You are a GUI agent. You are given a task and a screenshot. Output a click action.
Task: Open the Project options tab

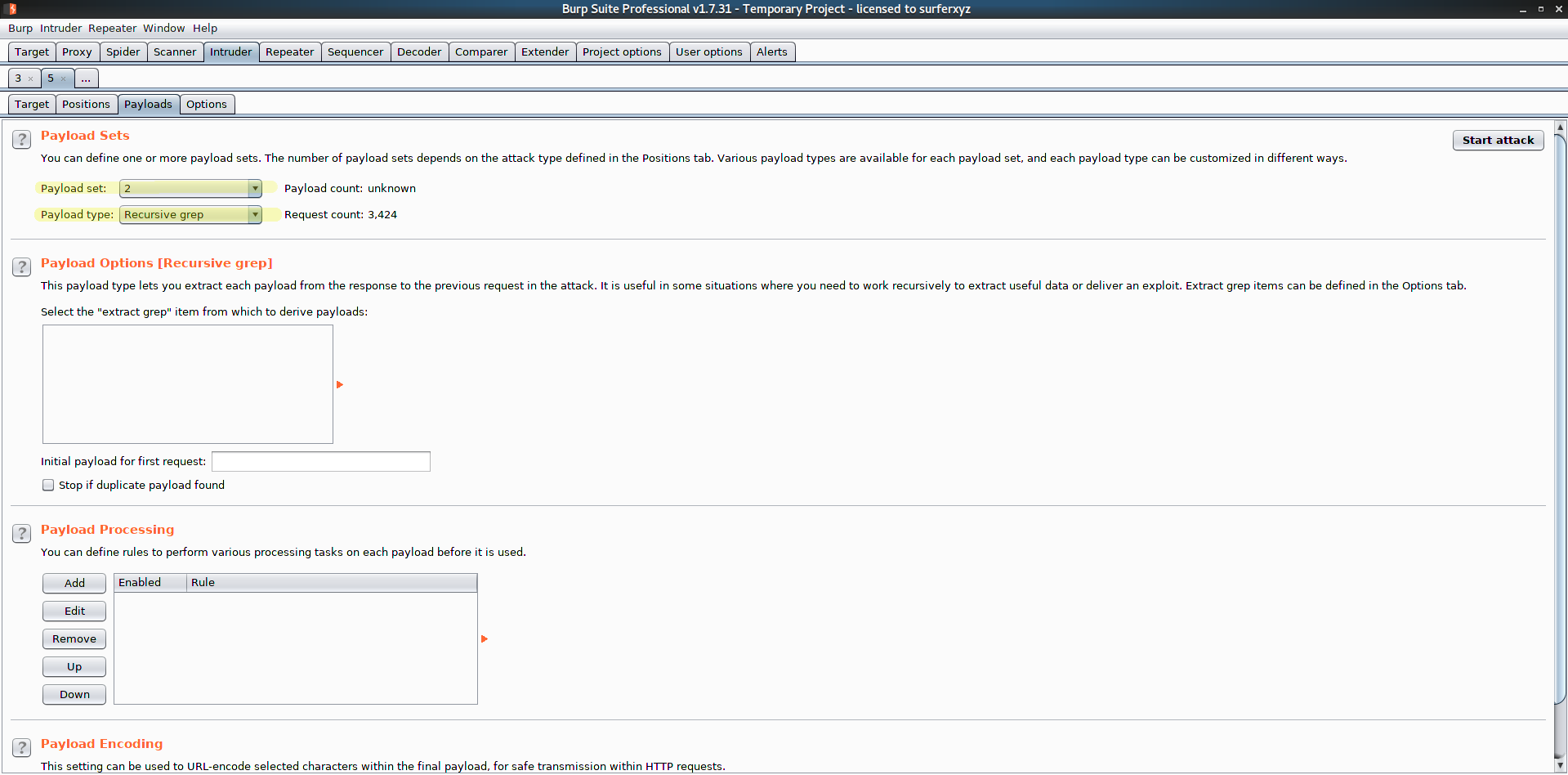(x=622, y=52)
